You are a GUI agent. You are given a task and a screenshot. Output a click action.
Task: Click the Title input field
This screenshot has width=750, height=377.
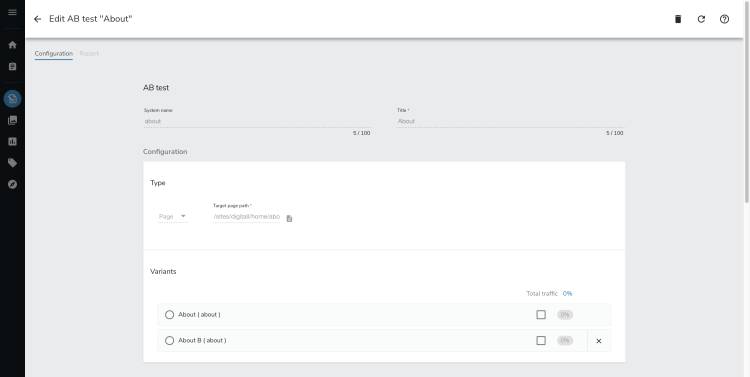click(x=510, y=122)
